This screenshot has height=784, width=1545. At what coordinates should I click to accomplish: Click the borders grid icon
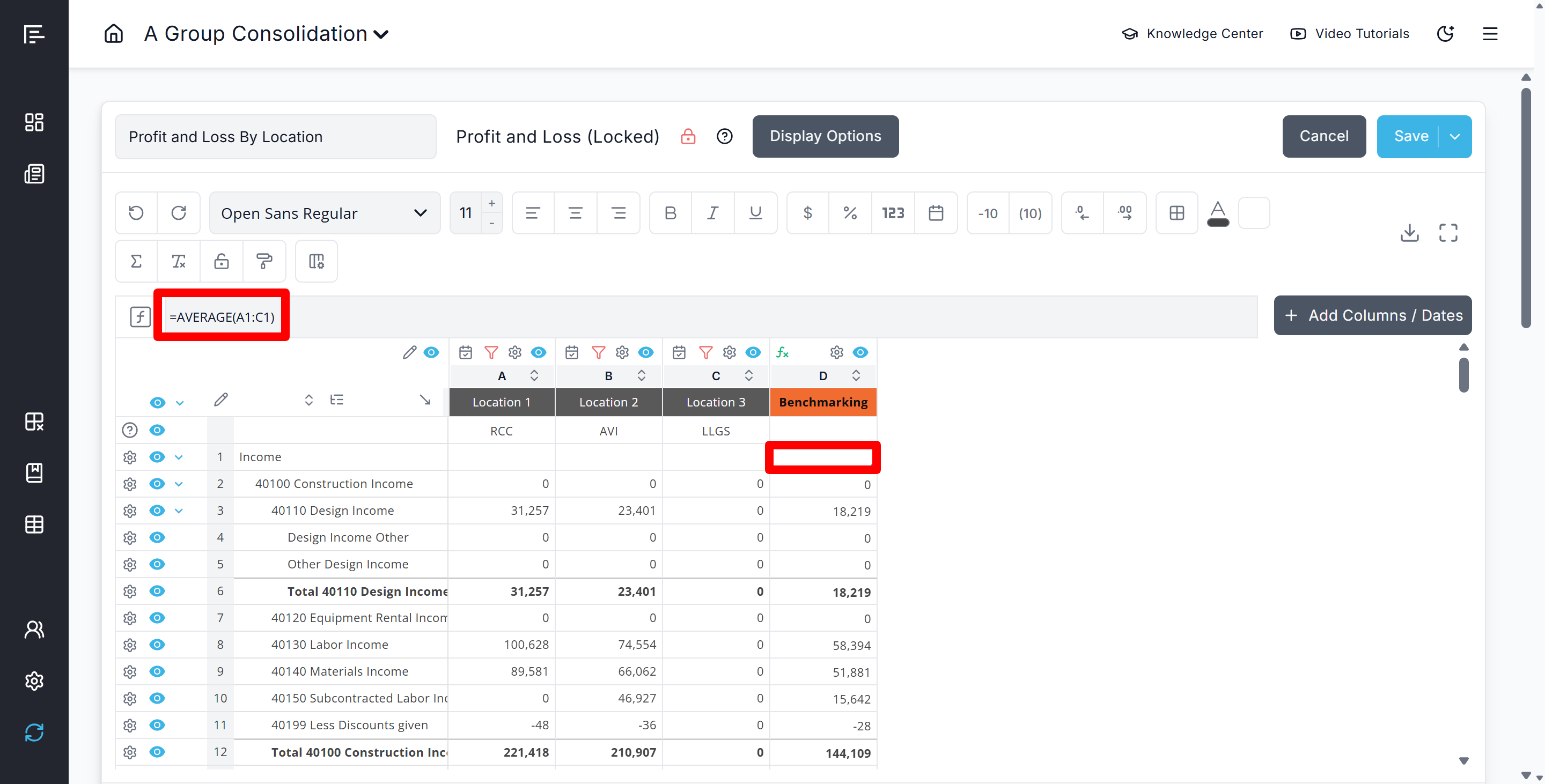pos(1176,213)
